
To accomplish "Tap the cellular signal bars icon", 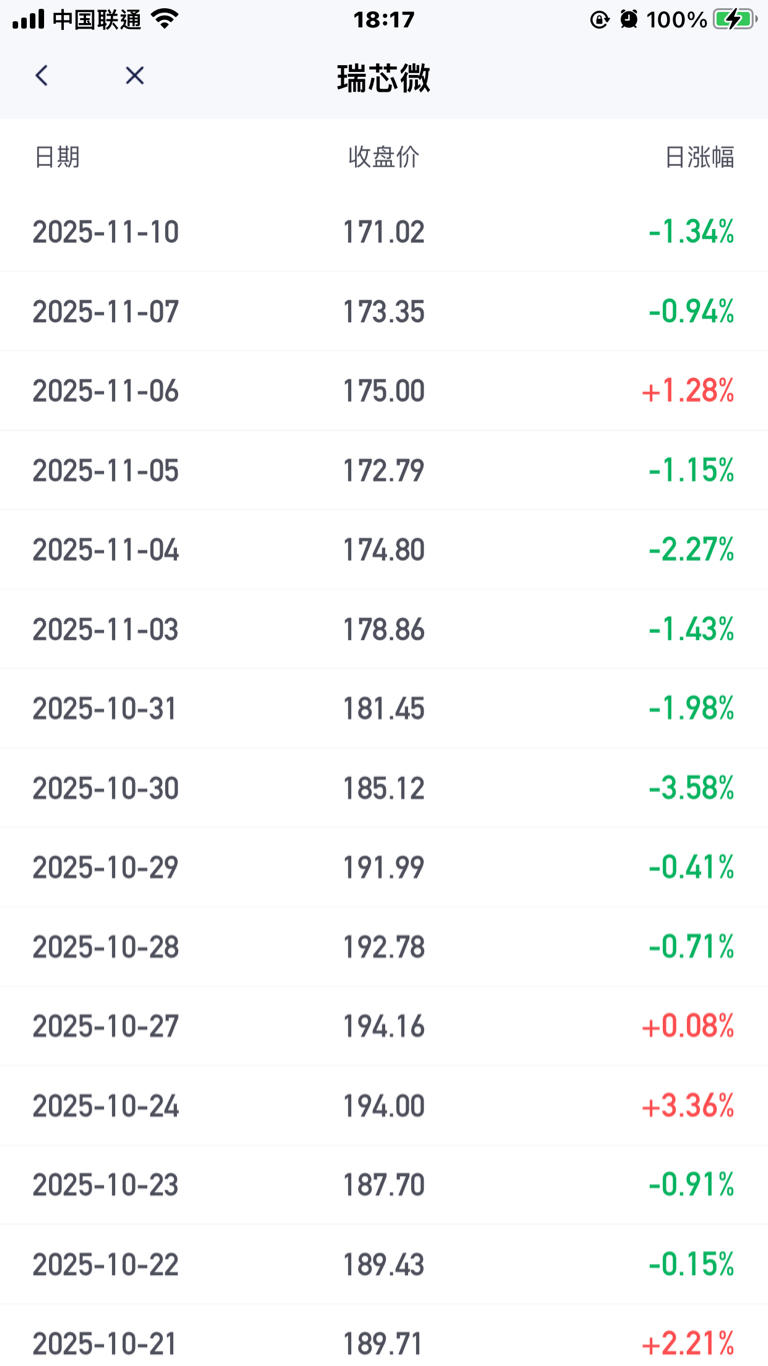I will tap(28, 19).
